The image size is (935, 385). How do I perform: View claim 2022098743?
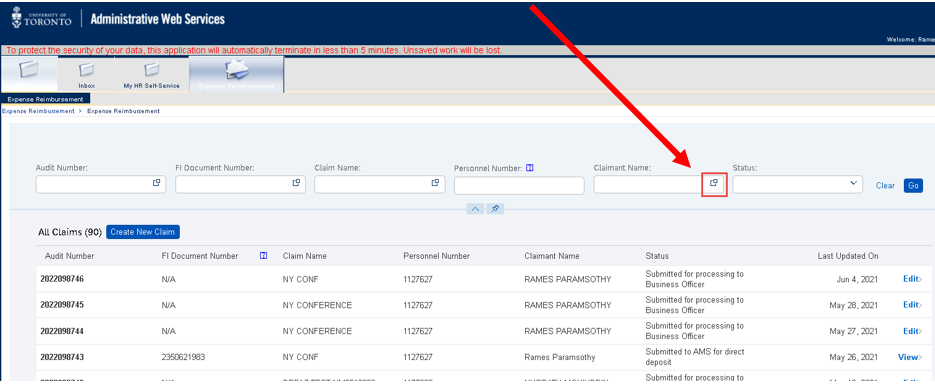[x=910, y=357]
